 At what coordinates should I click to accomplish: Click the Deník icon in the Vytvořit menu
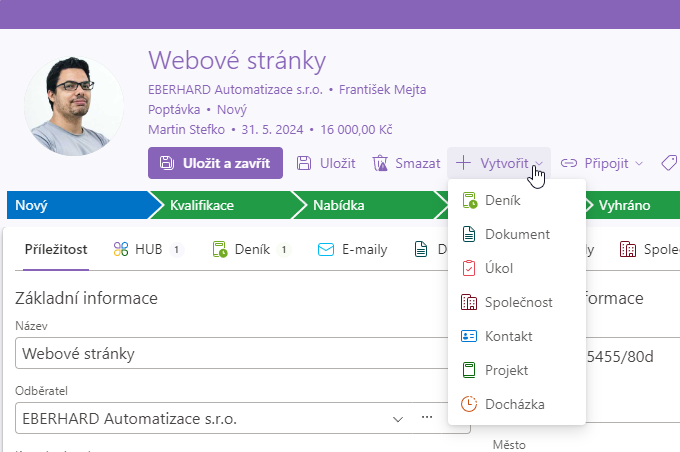click(x=469, y=200)
